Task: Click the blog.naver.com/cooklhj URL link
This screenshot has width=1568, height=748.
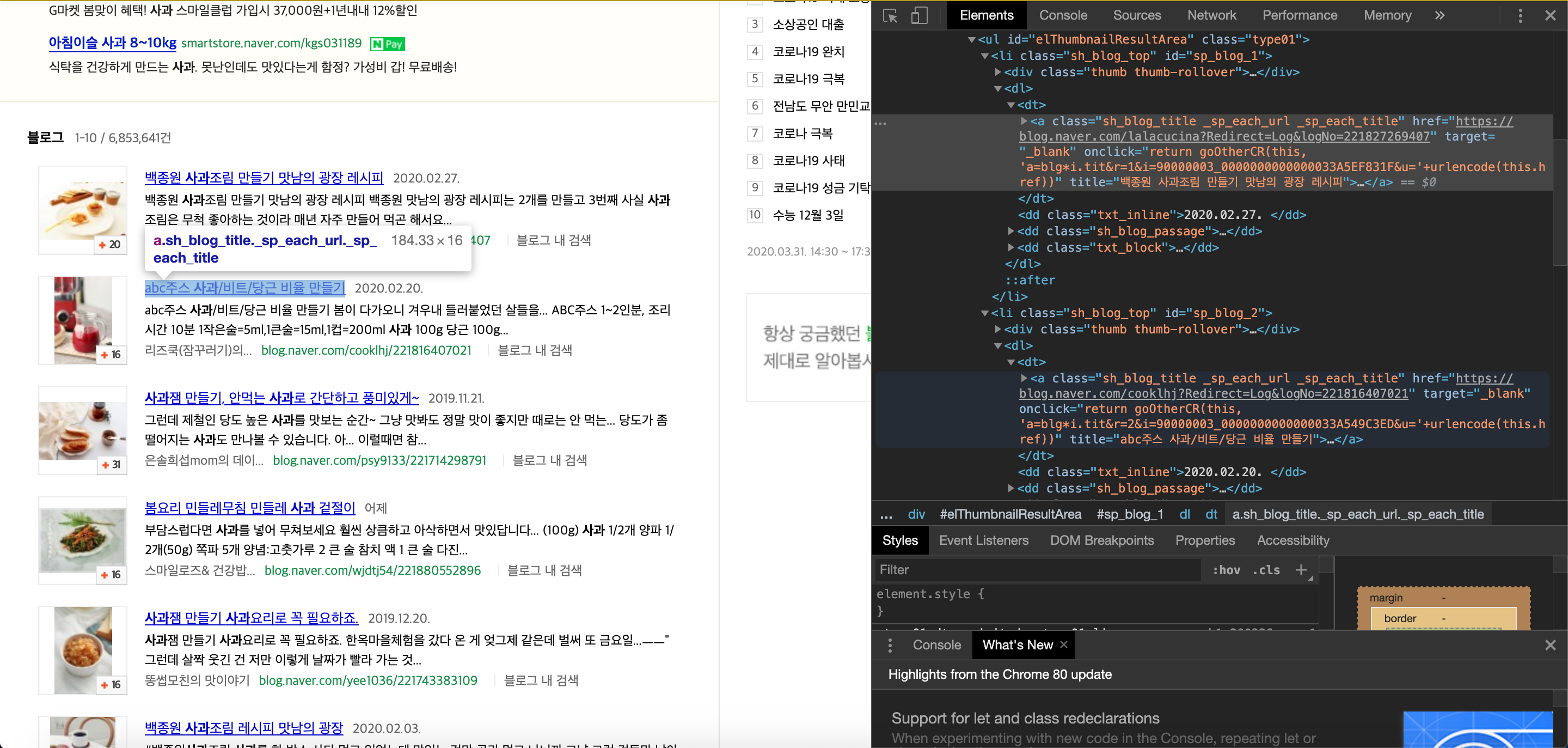Action: click(x=366, y=350)
